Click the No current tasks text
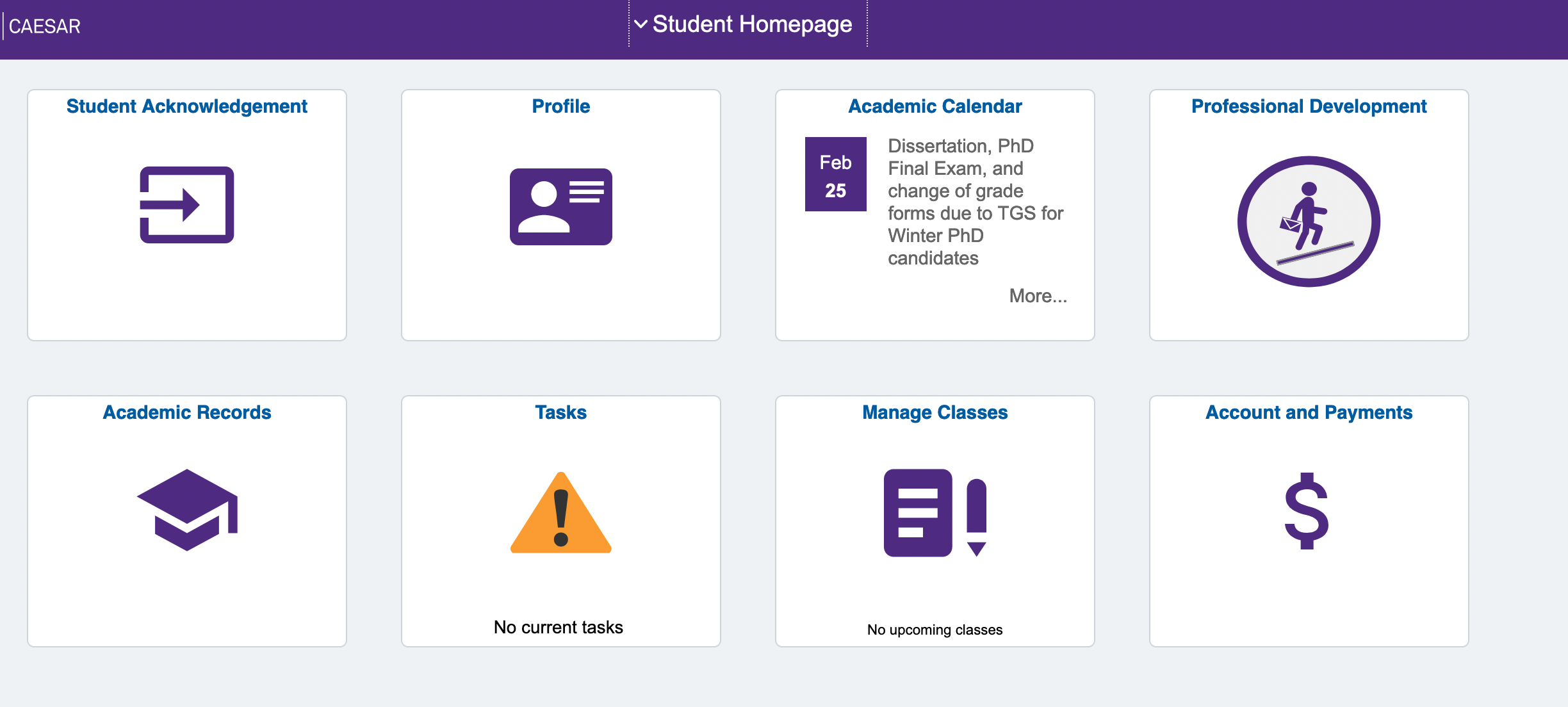The height and width of the screenshot is (707, 1568). pyautogui.click(x=559, y=627)
